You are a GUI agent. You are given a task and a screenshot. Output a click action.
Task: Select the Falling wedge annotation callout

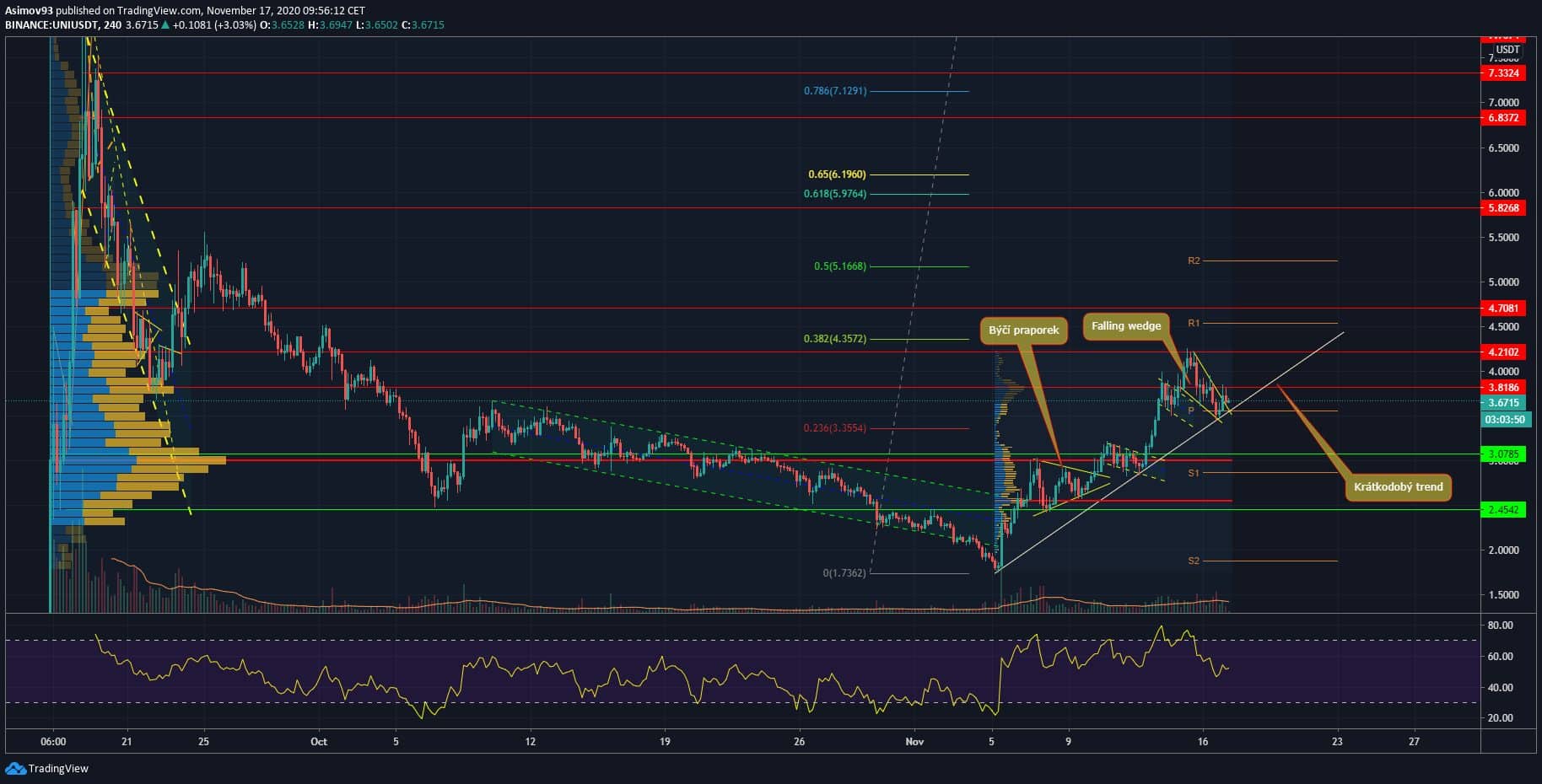(1126, 326)
